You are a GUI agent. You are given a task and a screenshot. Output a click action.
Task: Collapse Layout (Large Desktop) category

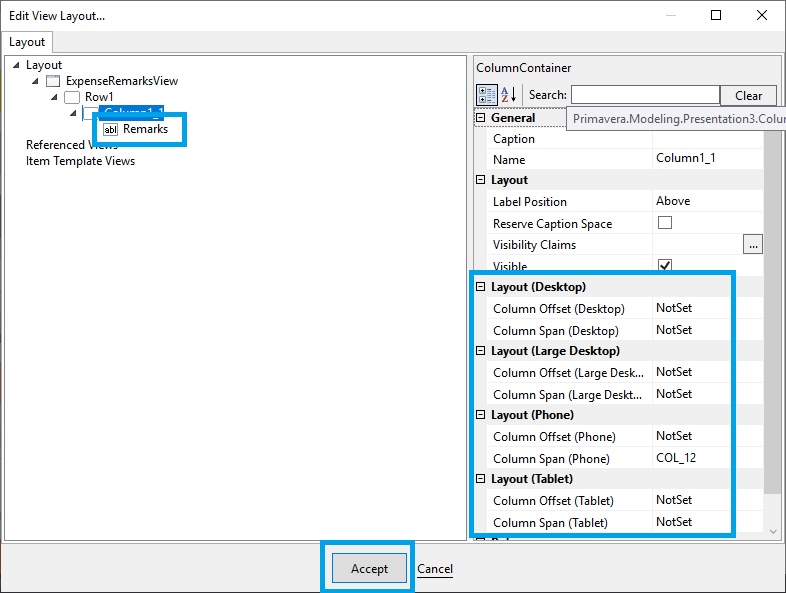480,350
